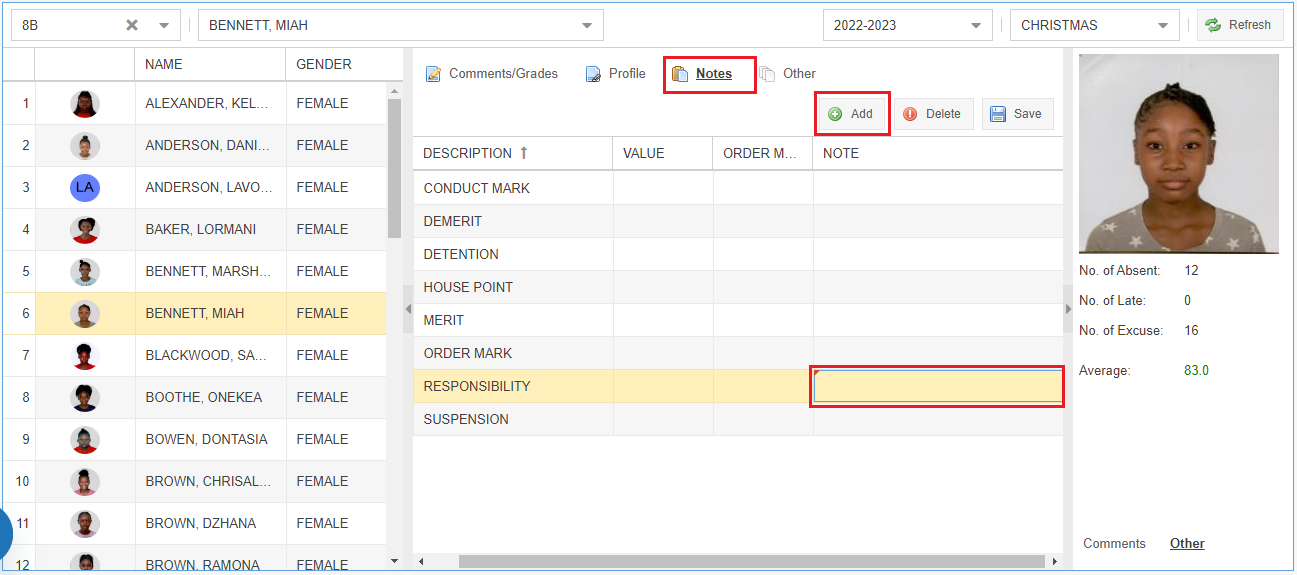Viewport: 1297px width, 575px height.
Task: Click the VALUE column header
Action: point(663,153)
